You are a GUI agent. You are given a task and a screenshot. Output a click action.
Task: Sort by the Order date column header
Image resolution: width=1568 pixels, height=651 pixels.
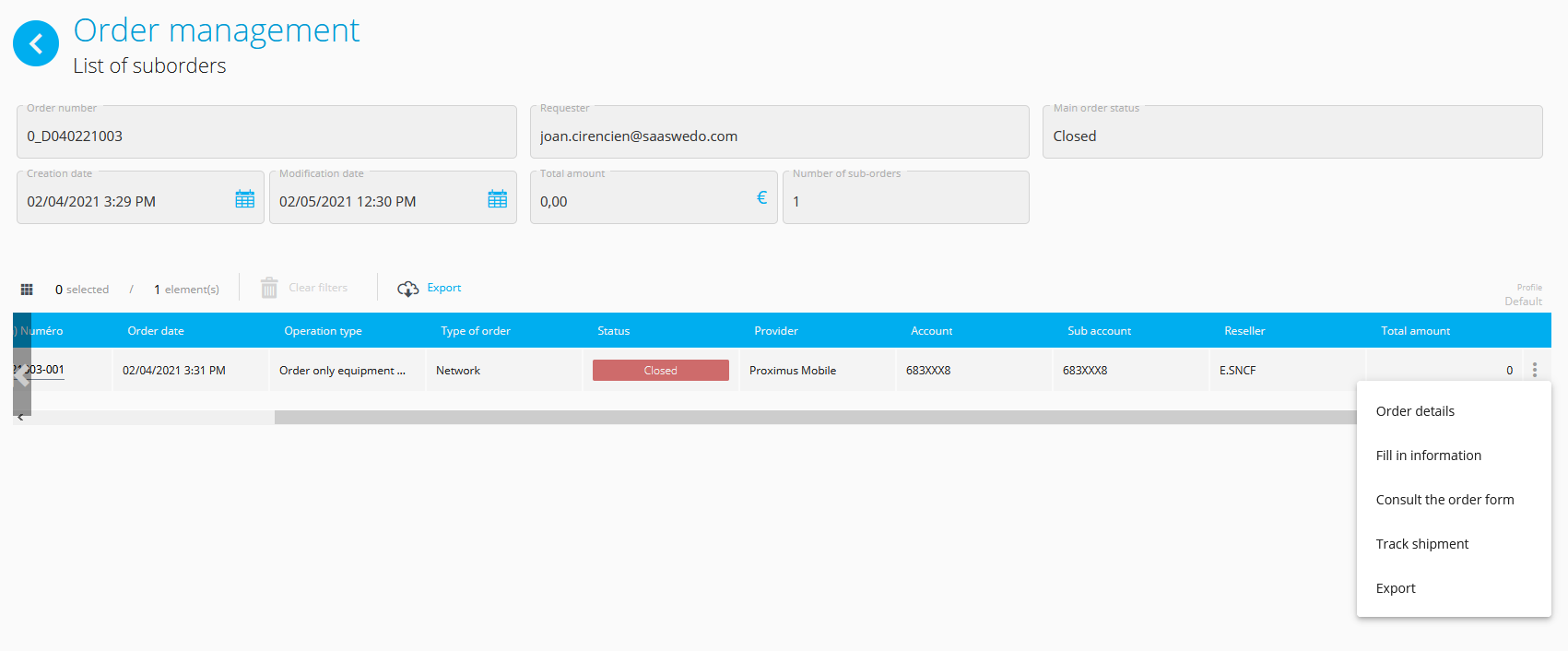156,331
